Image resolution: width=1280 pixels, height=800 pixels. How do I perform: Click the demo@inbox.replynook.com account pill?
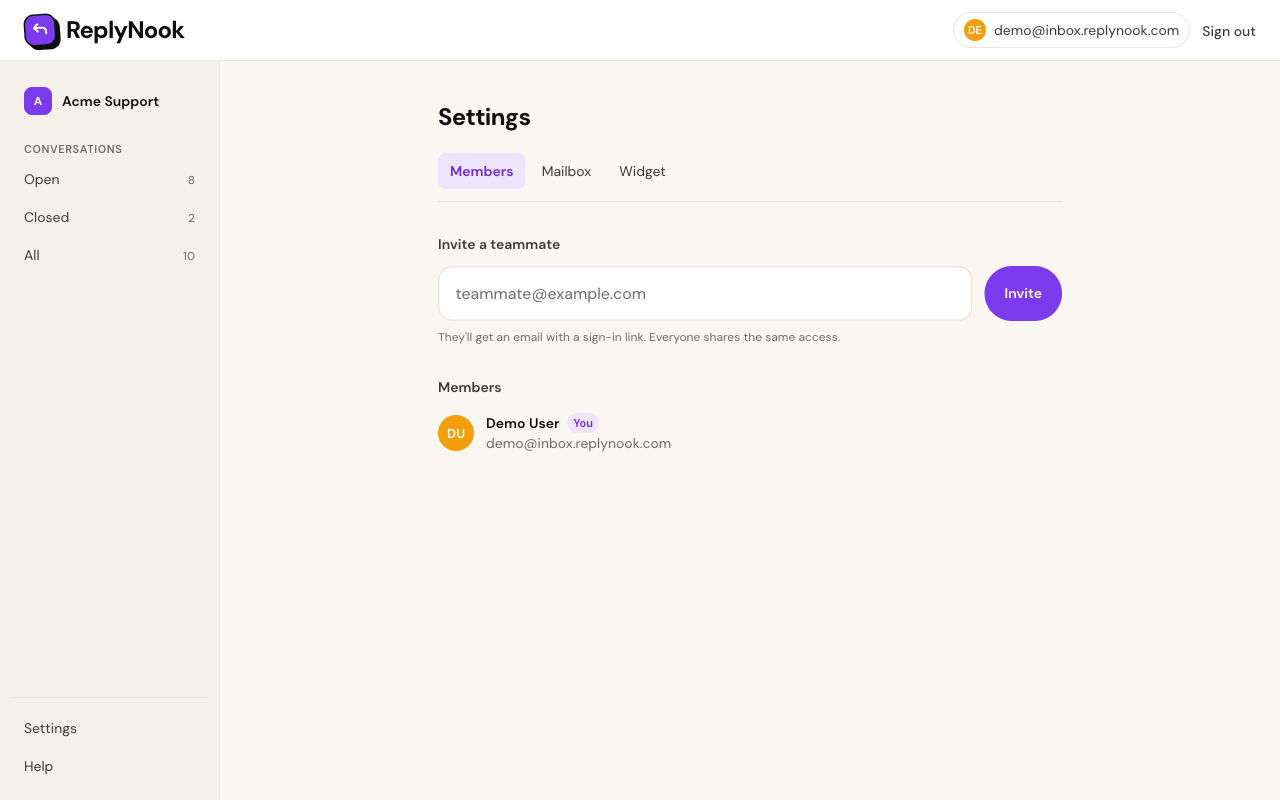click(1071, 30)
